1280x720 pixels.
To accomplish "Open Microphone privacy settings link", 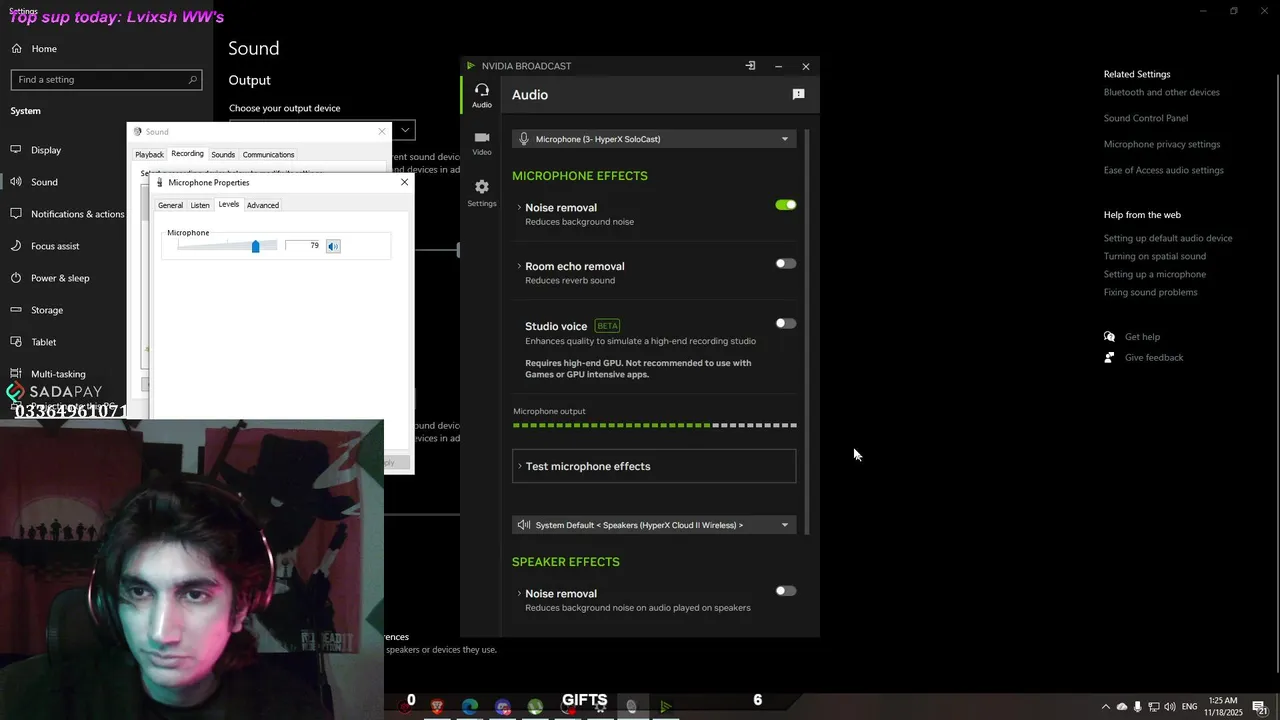I will (1161, 144).
